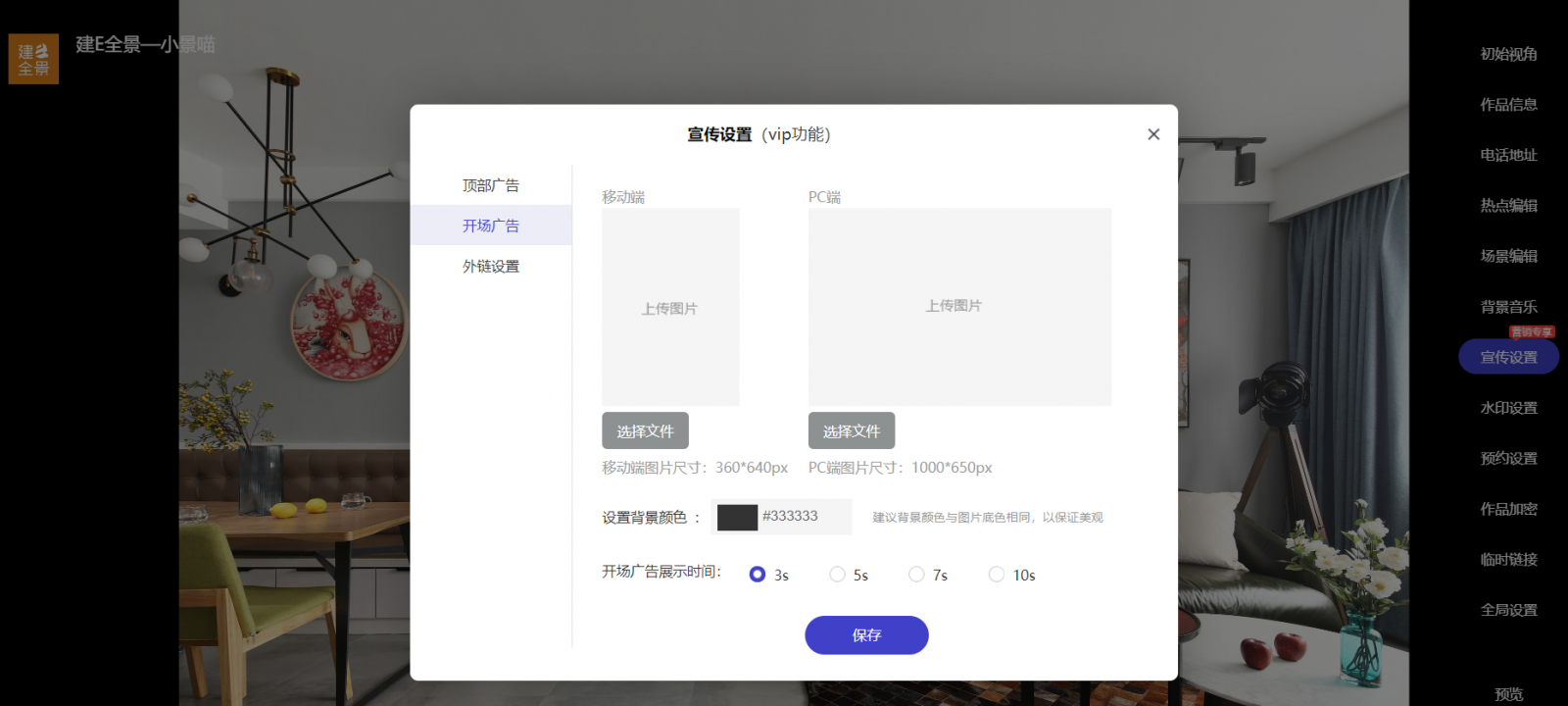This screenshot has height=706, width=1568.
Task: Open 背景音乐 in the right sidebar
Action: tap(1509, 307)
